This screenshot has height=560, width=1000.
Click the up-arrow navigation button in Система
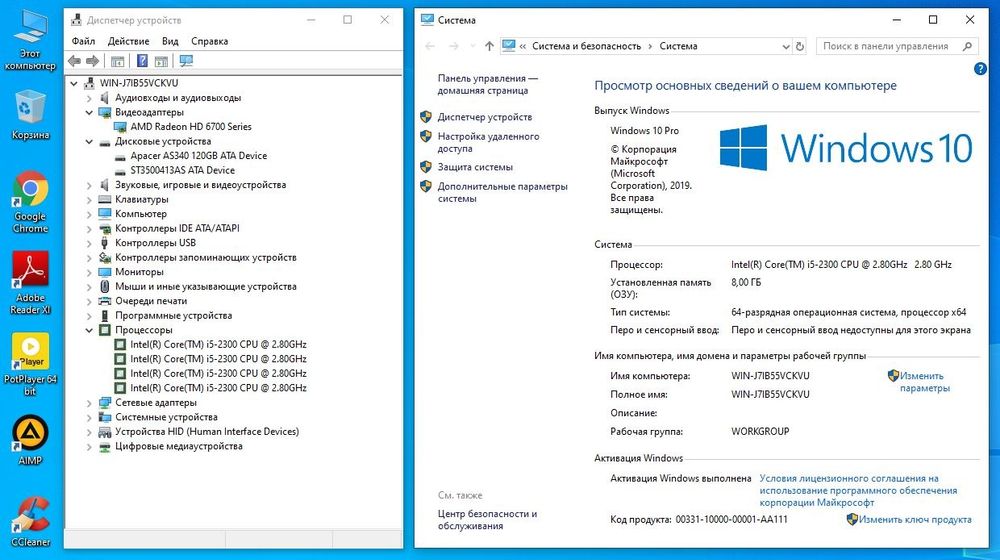tap(489, 46)
